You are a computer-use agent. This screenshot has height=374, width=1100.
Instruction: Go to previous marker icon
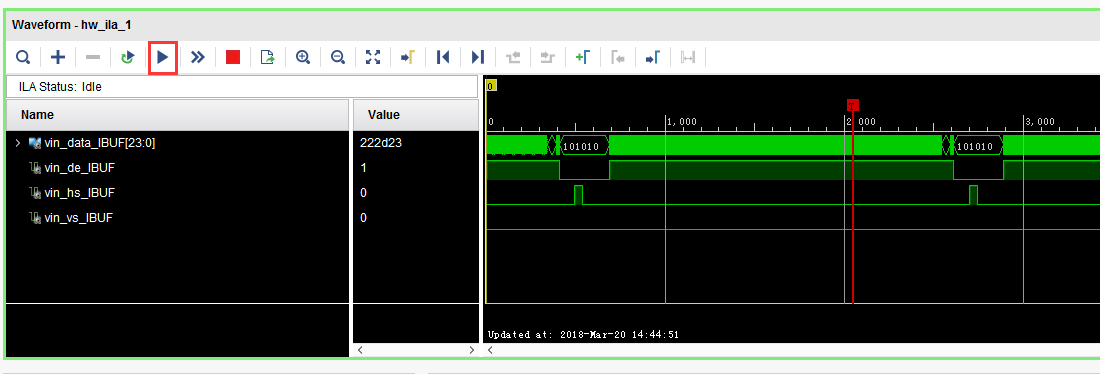click(617, 58)
